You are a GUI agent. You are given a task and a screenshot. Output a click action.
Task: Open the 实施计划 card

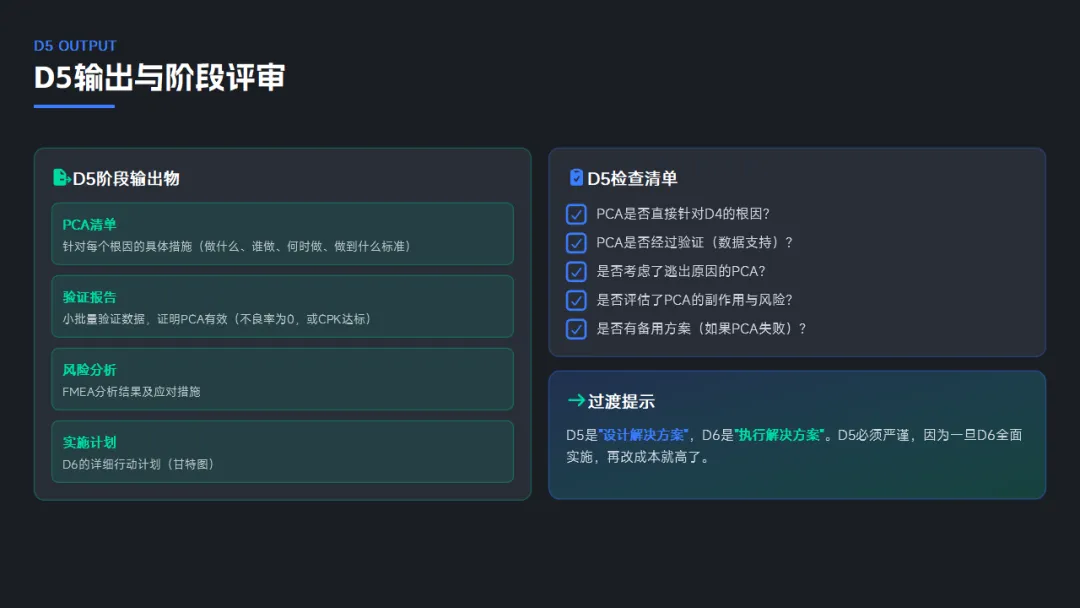282,451
